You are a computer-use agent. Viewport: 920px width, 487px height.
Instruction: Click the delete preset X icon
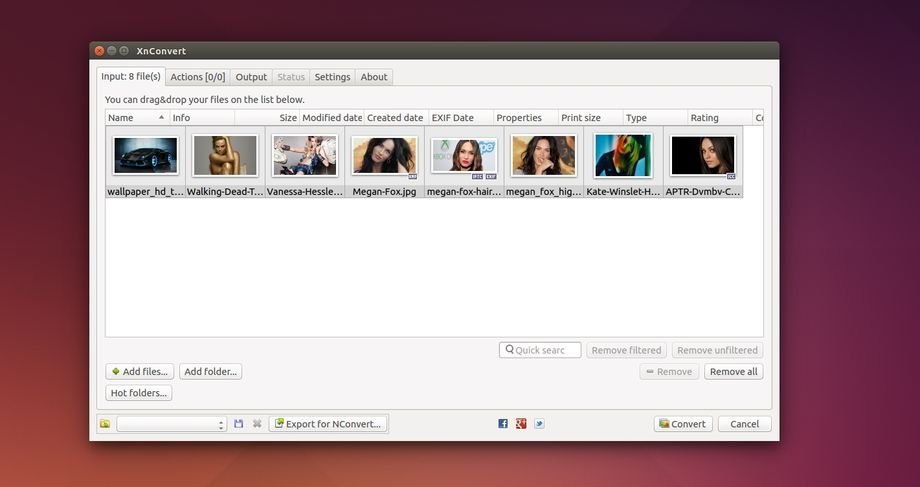click(257, 424)
